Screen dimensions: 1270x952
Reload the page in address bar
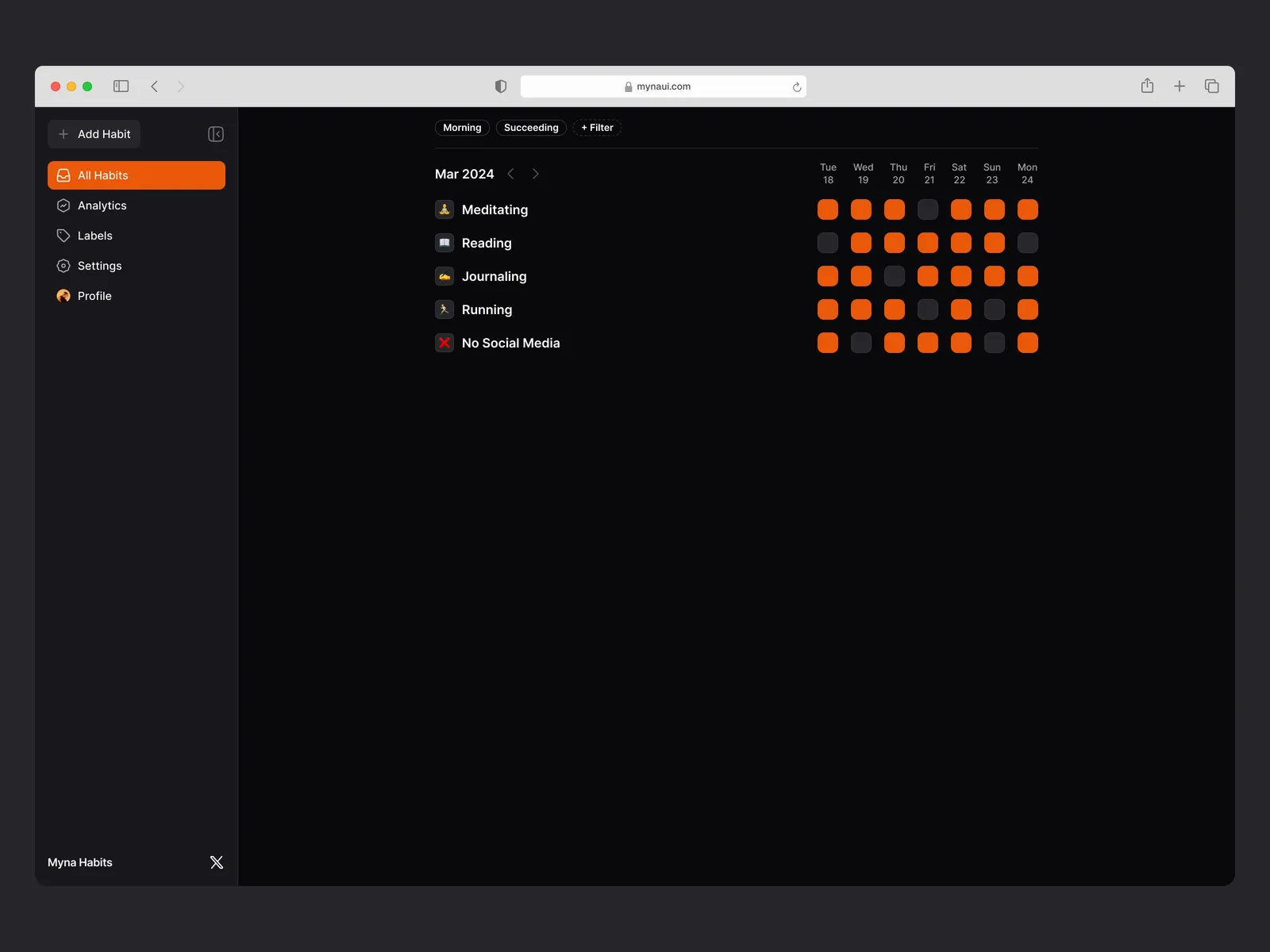tap(796, 86)
